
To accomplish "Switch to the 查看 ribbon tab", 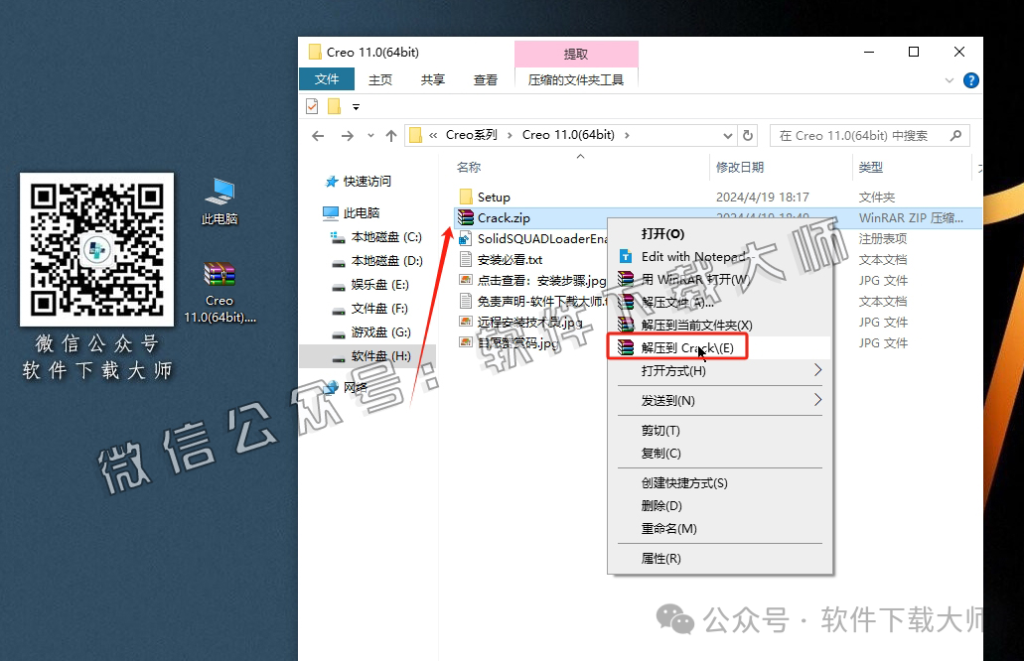I will 485,80.
